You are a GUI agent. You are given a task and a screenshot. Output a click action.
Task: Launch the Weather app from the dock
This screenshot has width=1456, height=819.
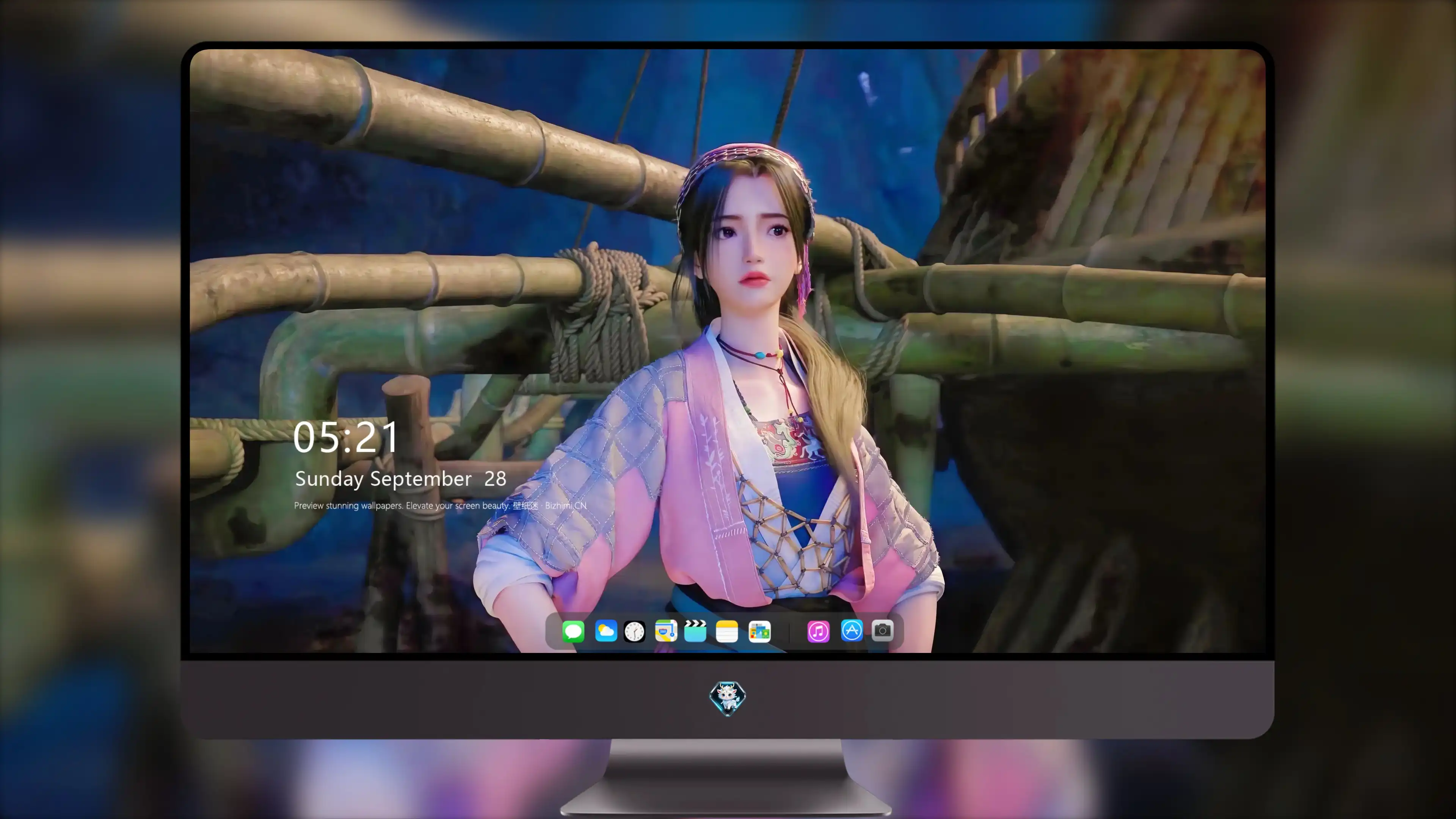coord(606,631)
